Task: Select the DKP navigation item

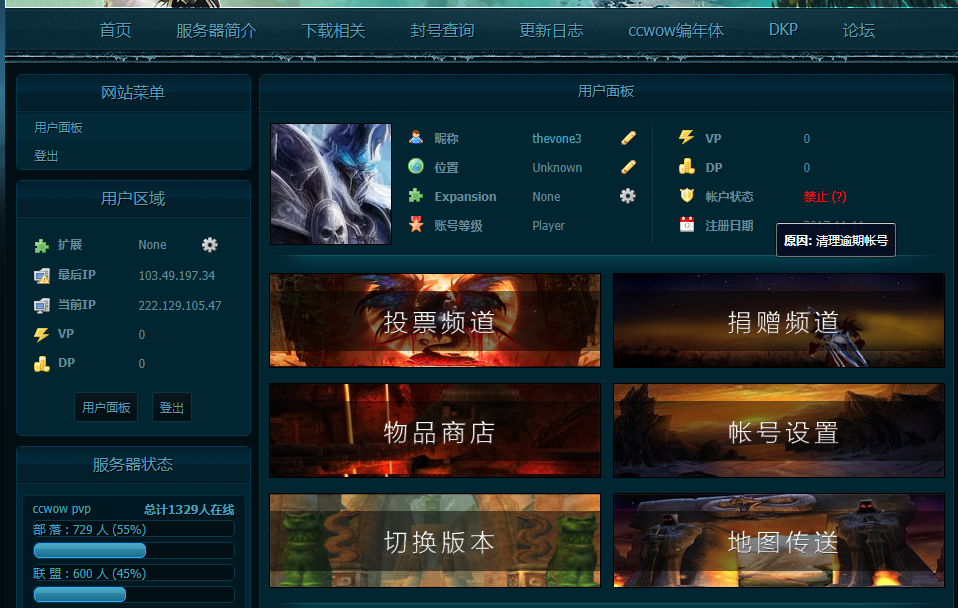Action: click(x=782, y=30)
